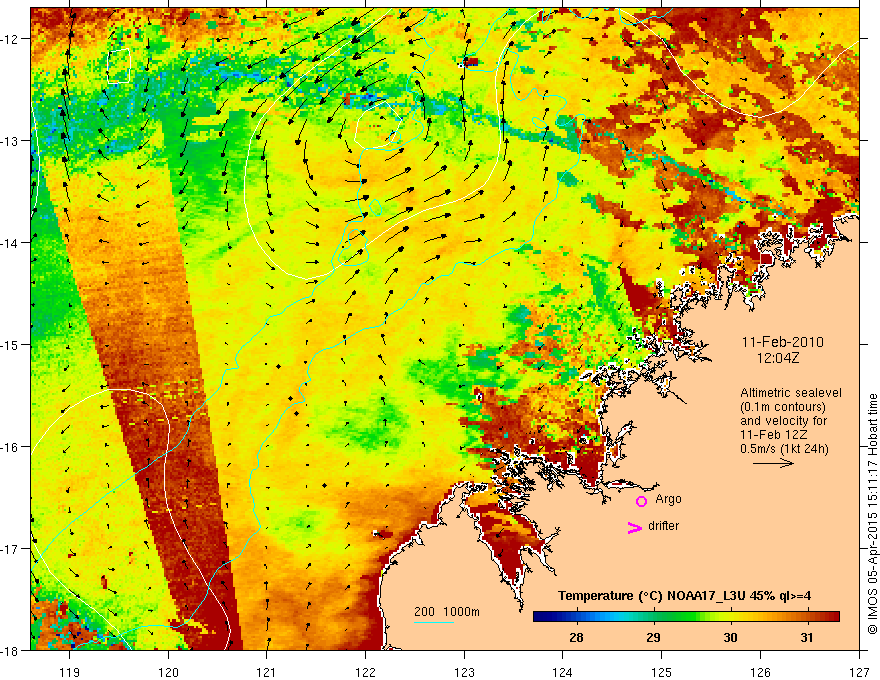This screenshot has width=880, height=680.
Task: Click the magenta drifter arrow legend symbol
Action: [634, 527]
